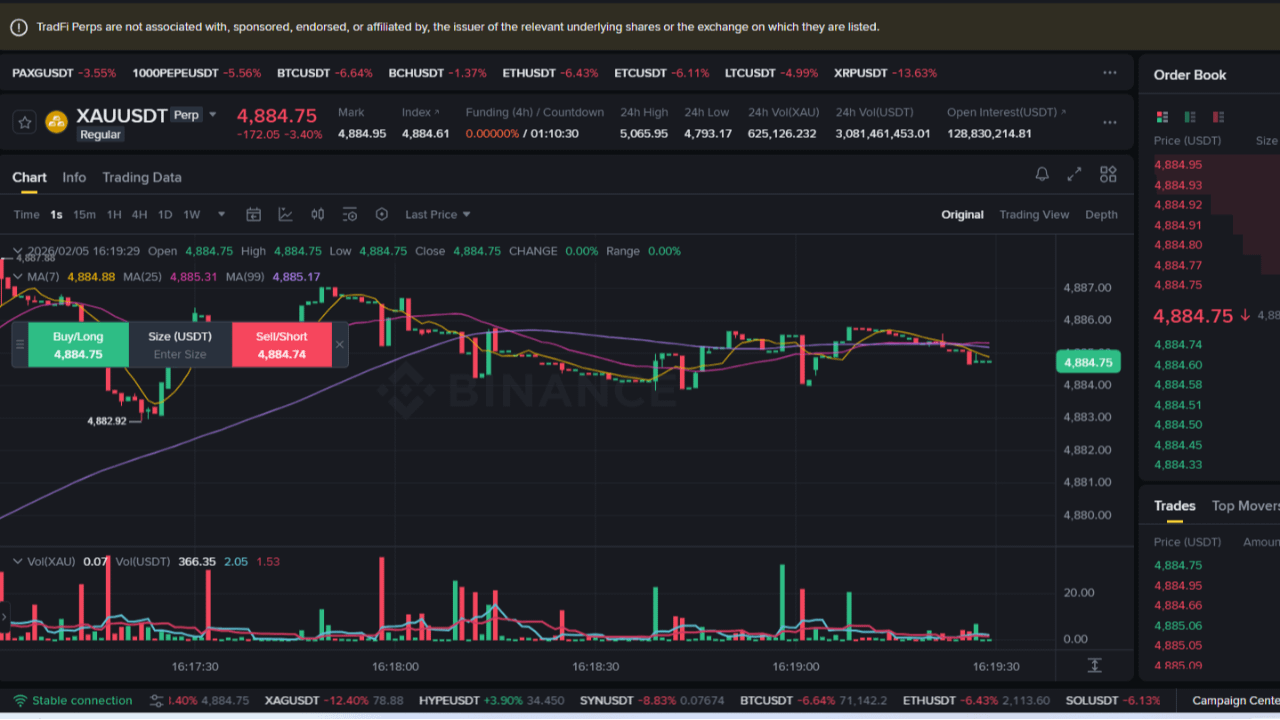The width and height of the screenshot is (1280, 720).
Task: Switch to the Info tab
Action: pos(74,177)
